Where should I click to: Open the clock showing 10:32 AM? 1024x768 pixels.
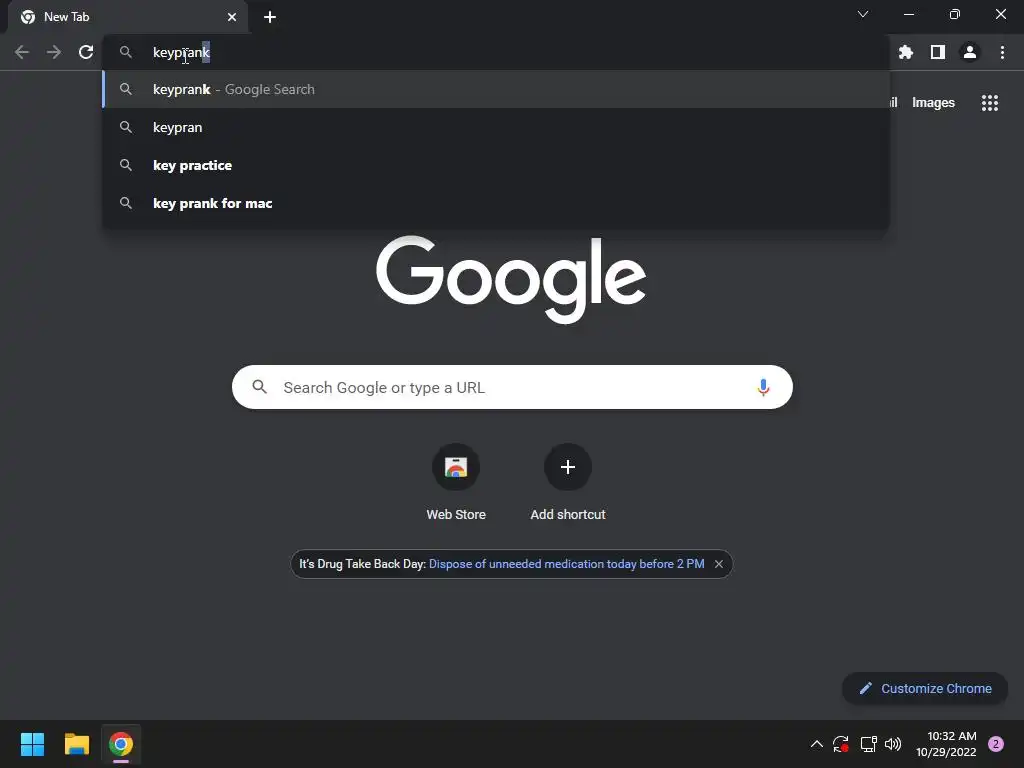coord(946,744)
